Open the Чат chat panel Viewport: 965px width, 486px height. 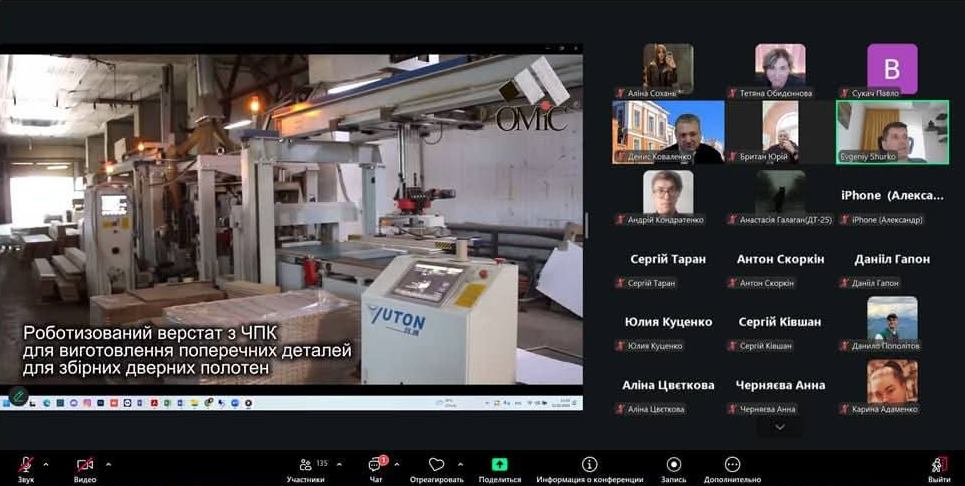pyautogui.click(x=376, y=466)
